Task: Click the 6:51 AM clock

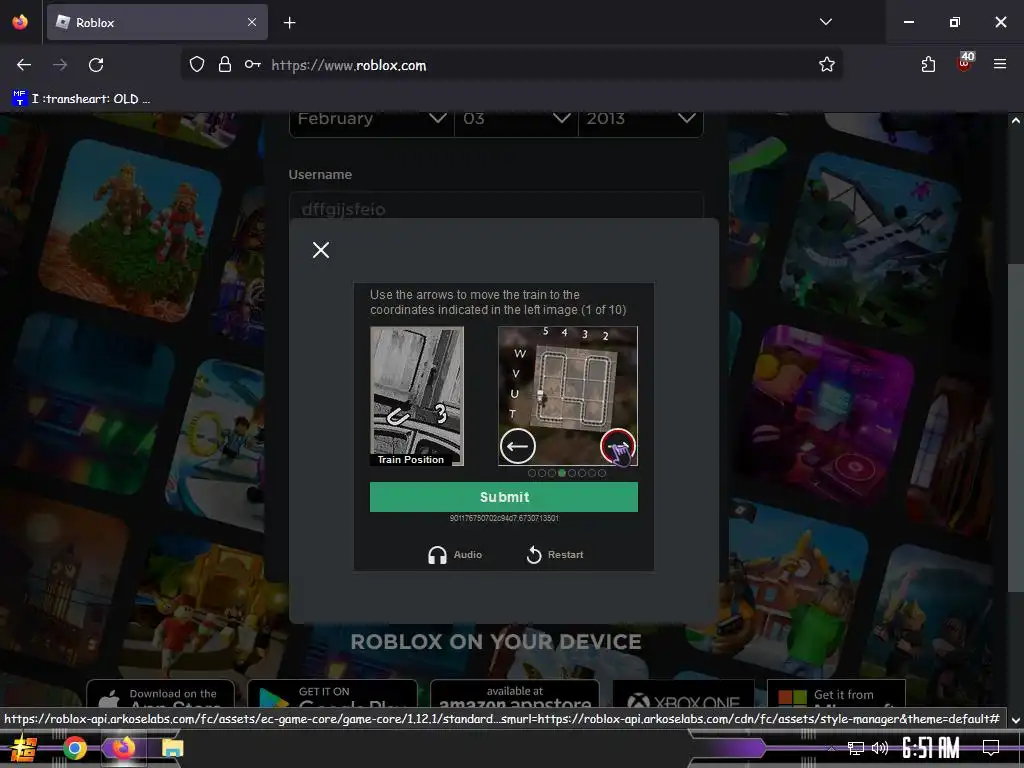Action: (x=931, y=748)
